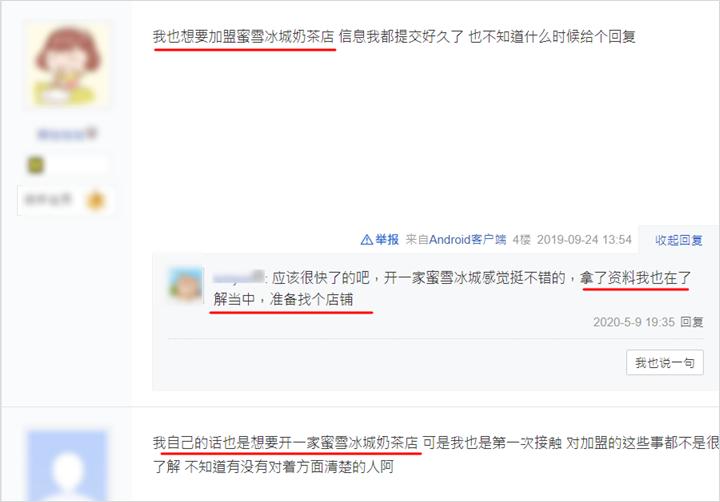
Task: Click the 2019-09-24 13:54 timestamp
Action: tap(584, 240)
